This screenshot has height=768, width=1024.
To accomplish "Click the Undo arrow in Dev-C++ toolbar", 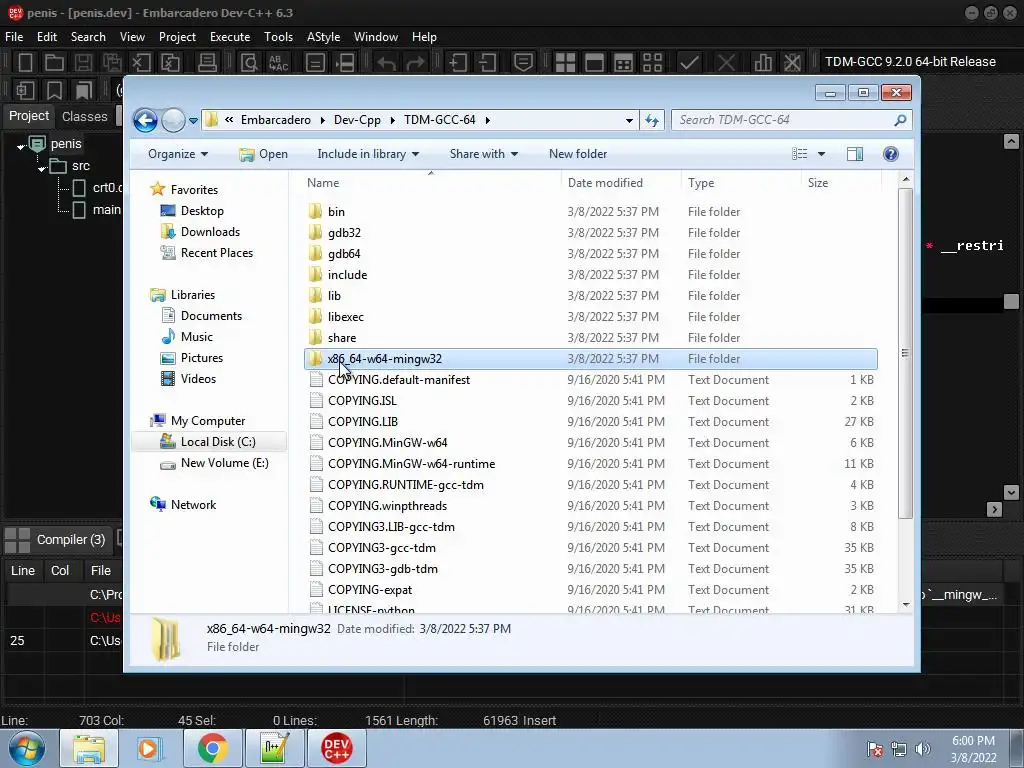I will 386,63.
